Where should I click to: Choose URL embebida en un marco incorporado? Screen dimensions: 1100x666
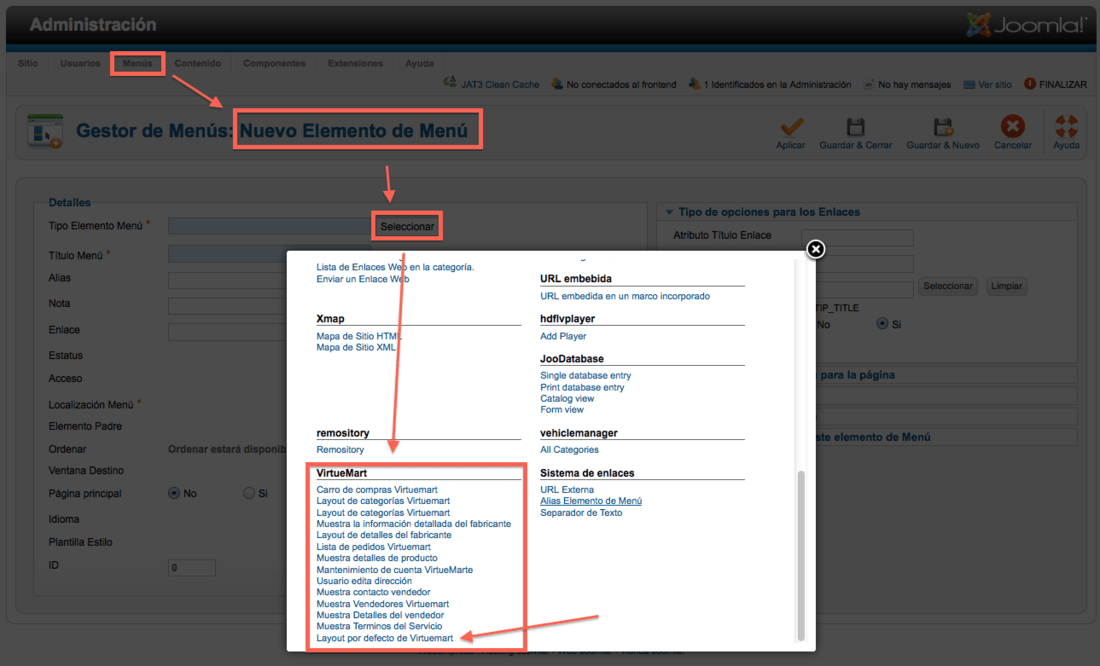[624, 296]
